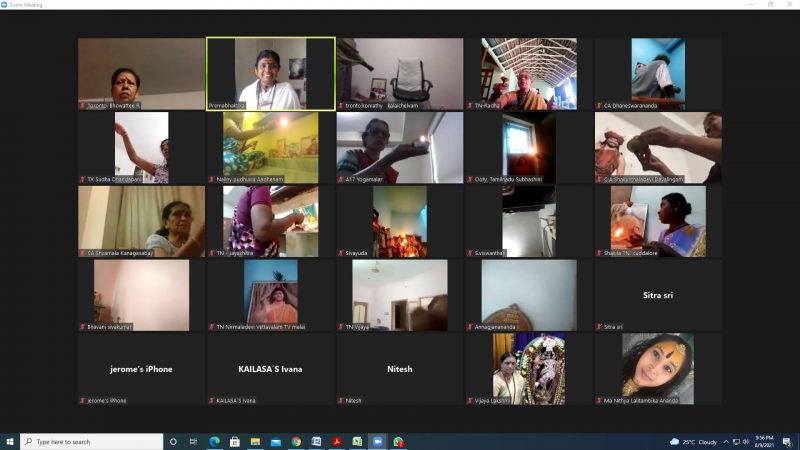Open File Explorer from the taskbar
Image resolution: width=800 pixels, height=450 pixels.
(x=255, y=441)
